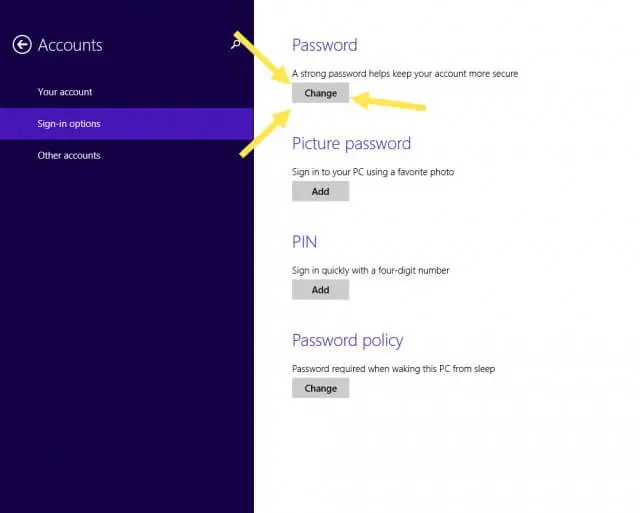Click the PIN section heading
The width and height of the screenshot is (640, 513).
304,242
